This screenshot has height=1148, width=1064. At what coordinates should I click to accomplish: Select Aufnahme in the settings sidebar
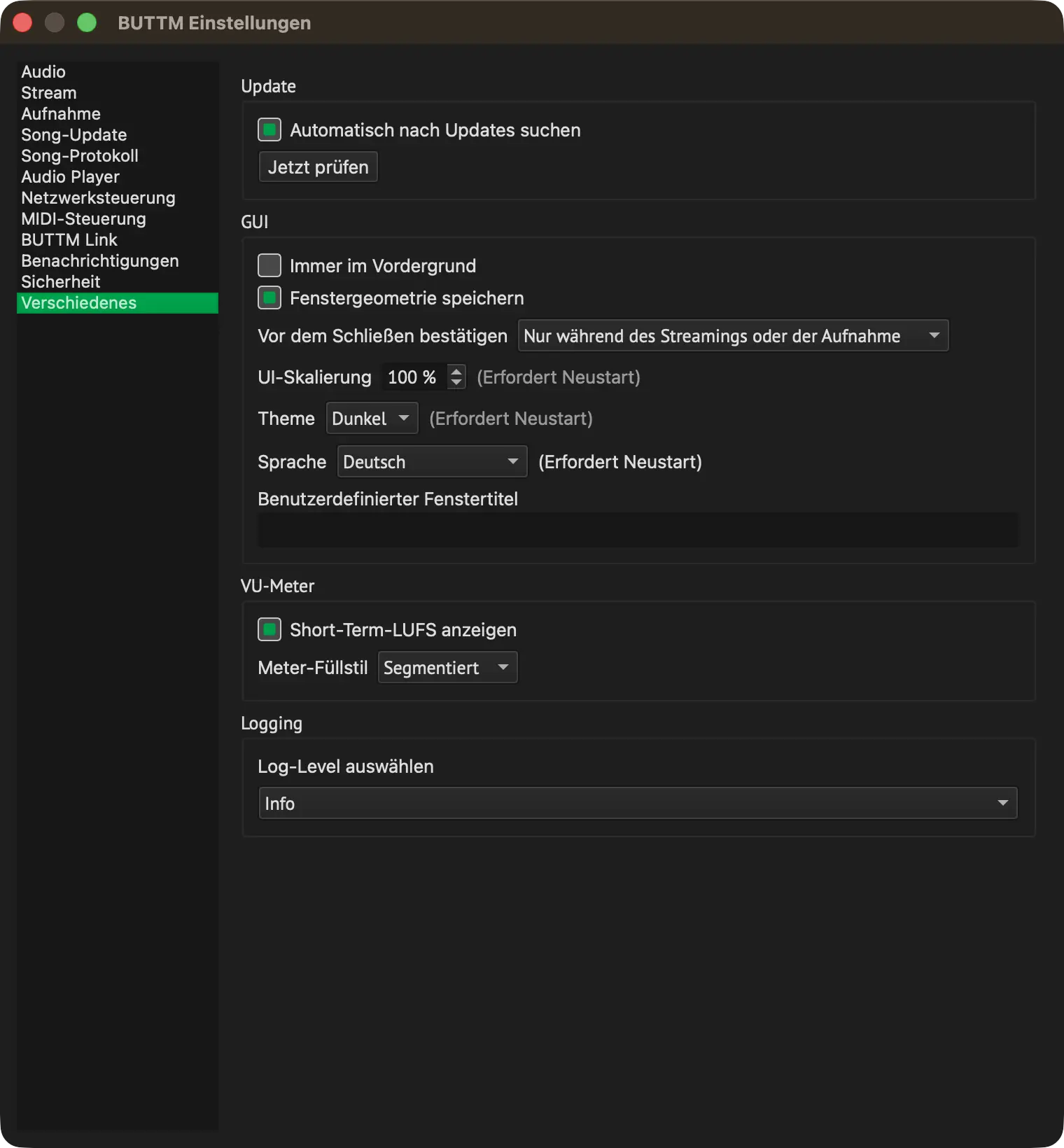point(118,114)
